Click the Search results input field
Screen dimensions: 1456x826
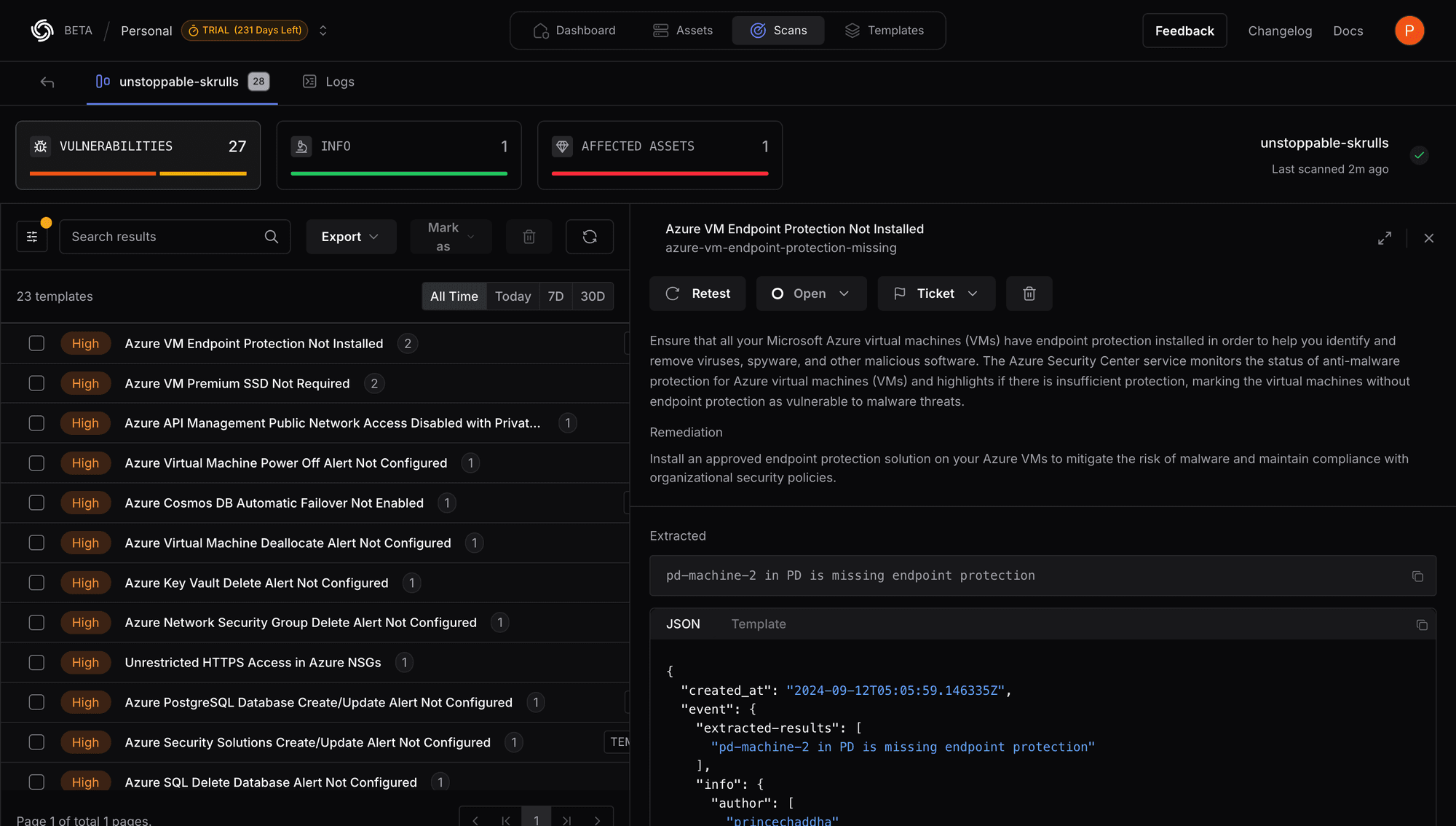coord(164,237)
